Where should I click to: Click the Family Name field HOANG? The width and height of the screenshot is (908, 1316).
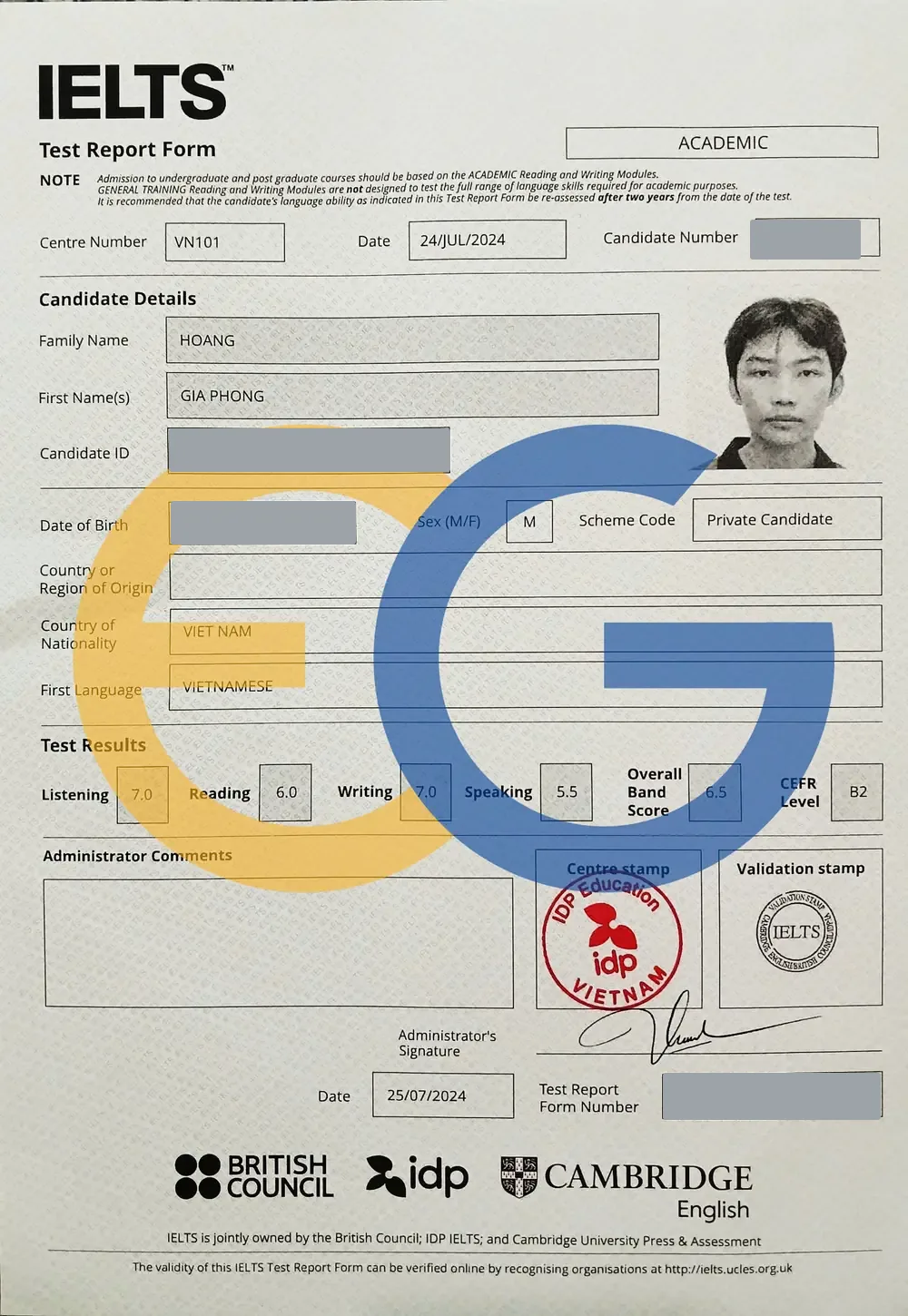(x=412, y=339)
